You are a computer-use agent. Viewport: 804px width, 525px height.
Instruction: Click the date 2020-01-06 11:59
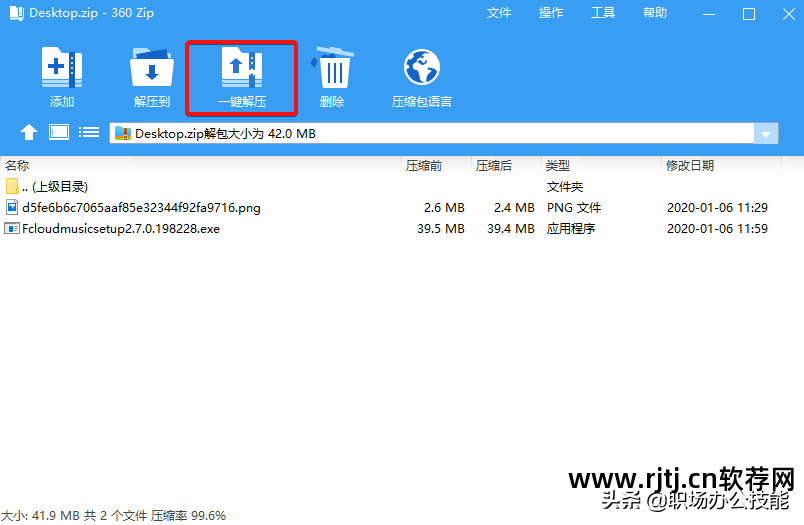point(717,229)
